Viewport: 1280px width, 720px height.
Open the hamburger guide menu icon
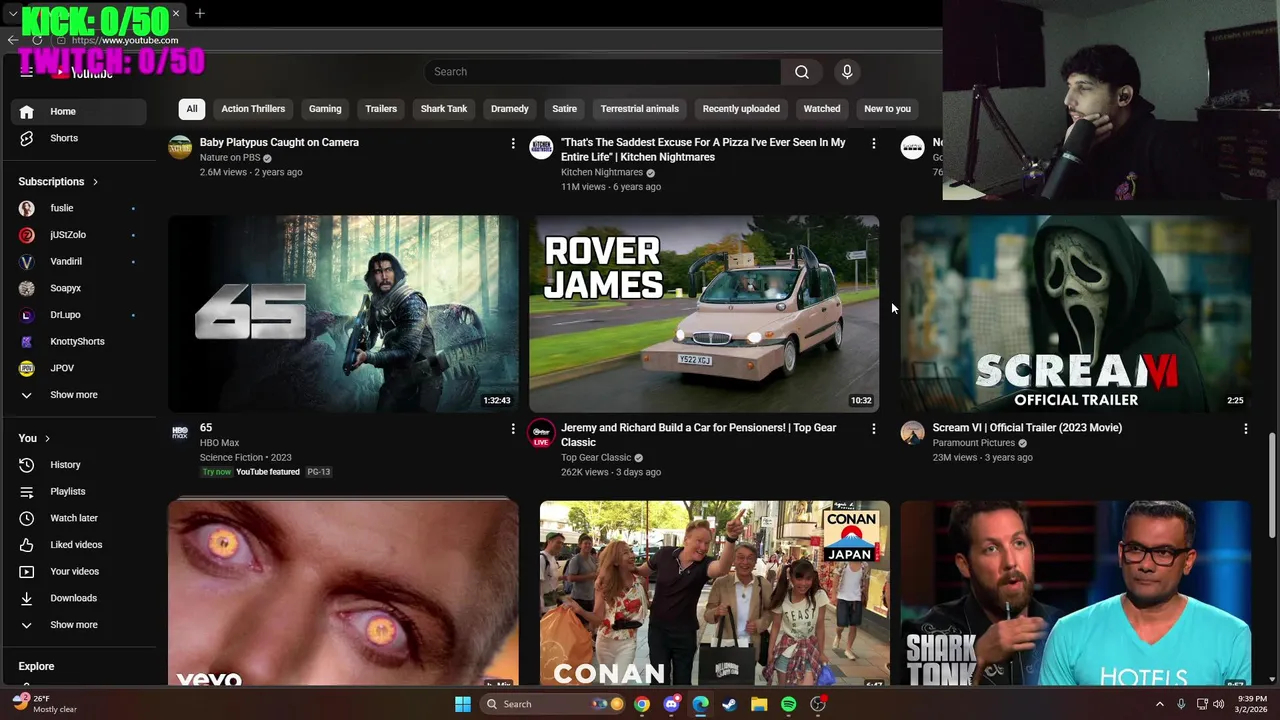(x=27, y=72)
